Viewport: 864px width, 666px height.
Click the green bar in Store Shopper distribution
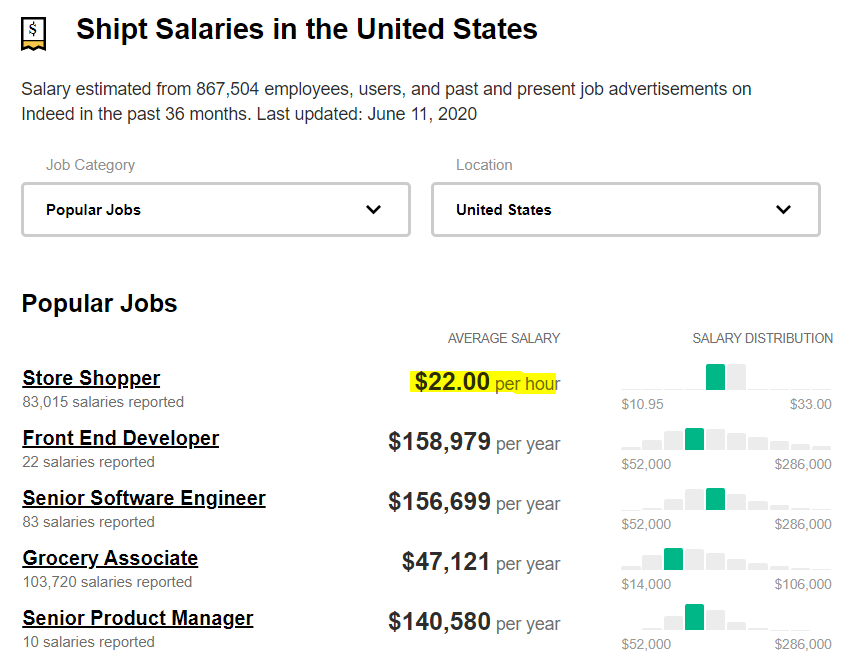(x=715, y=377)
